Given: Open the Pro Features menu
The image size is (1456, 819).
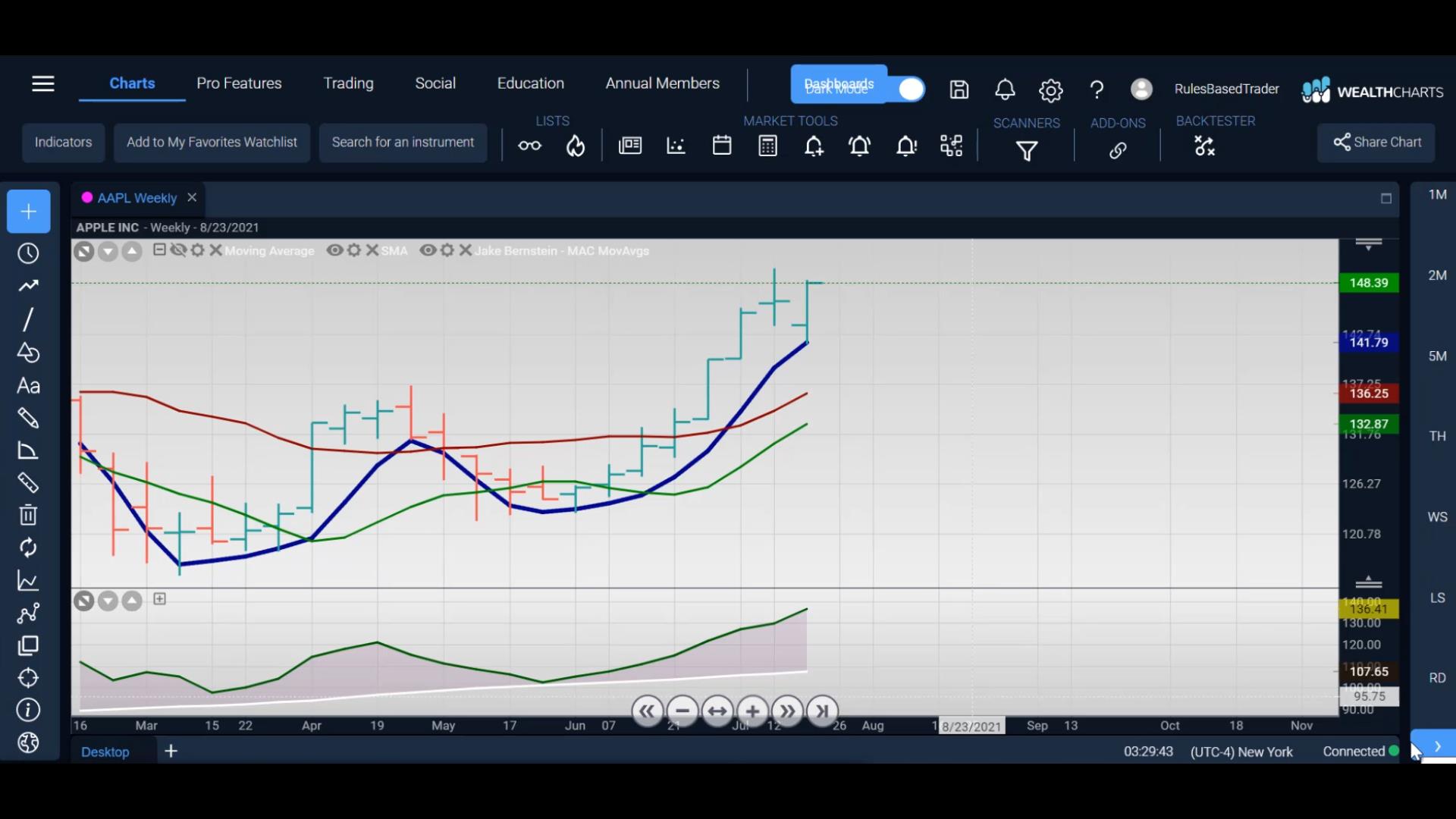Looking at the screenshot, I should click(x=239, y=83).
